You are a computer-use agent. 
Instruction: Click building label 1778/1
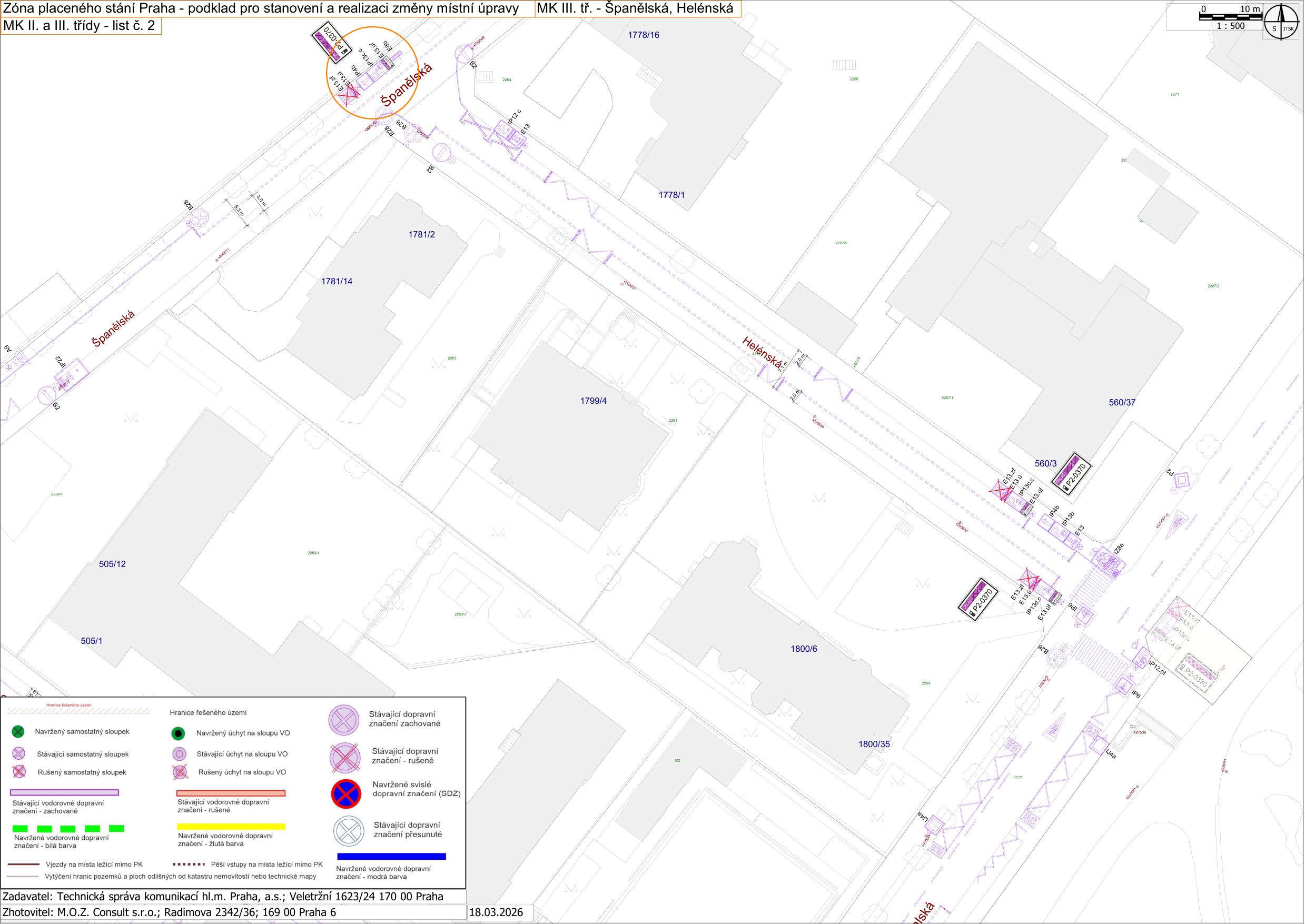point(671,195)
